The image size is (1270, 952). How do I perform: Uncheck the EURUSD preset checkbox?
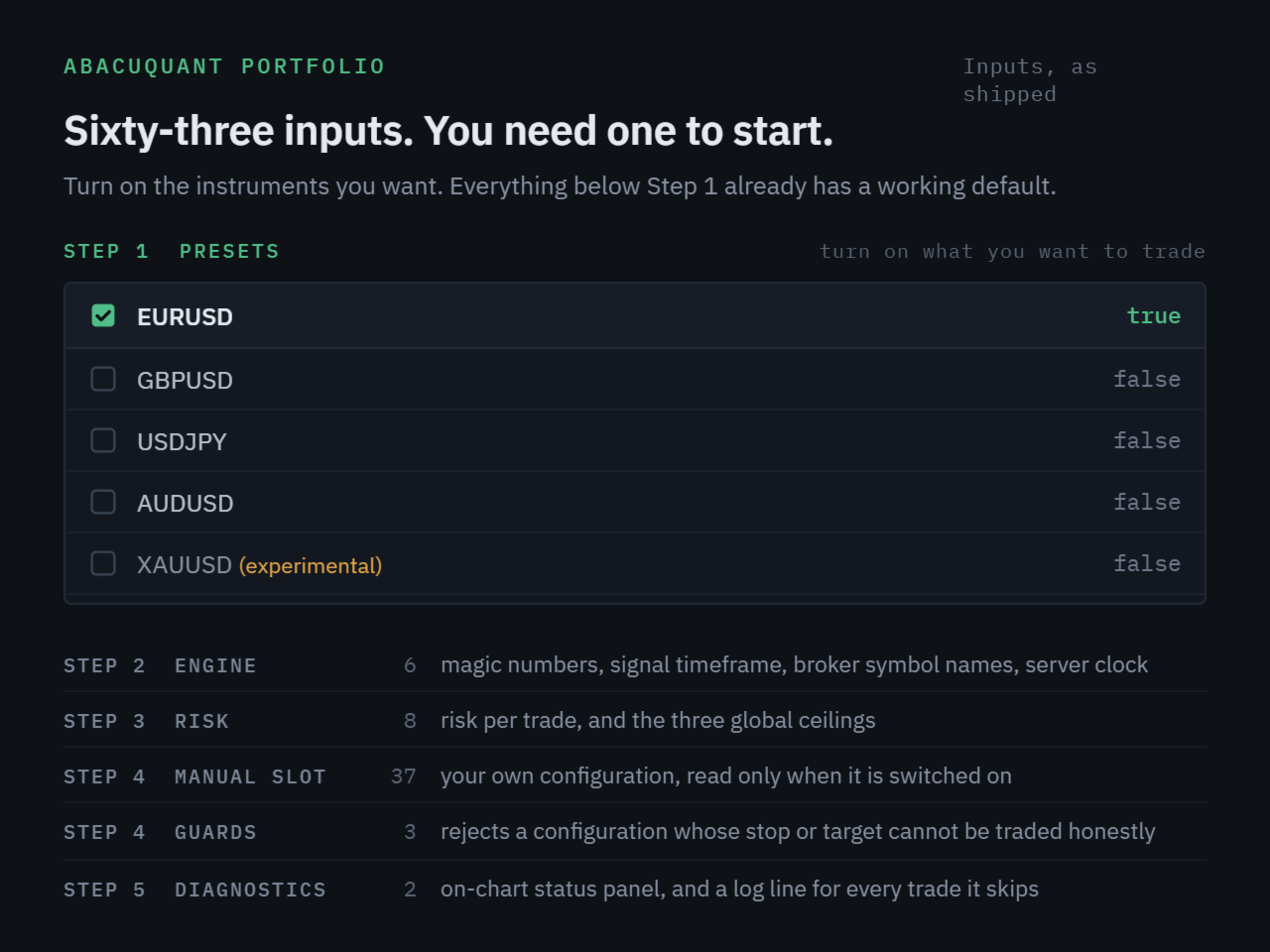(103, 315)
